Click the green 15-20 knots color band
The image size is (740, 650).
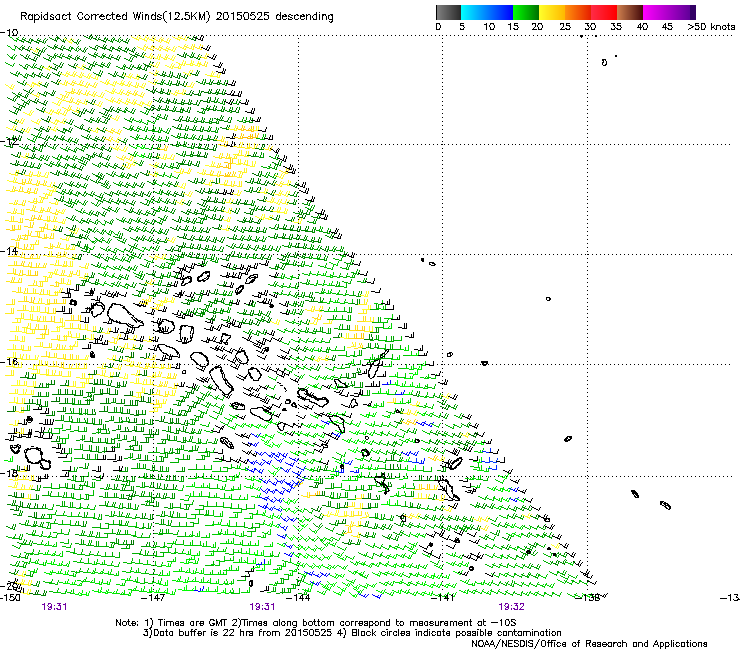[x=525, y=12]
